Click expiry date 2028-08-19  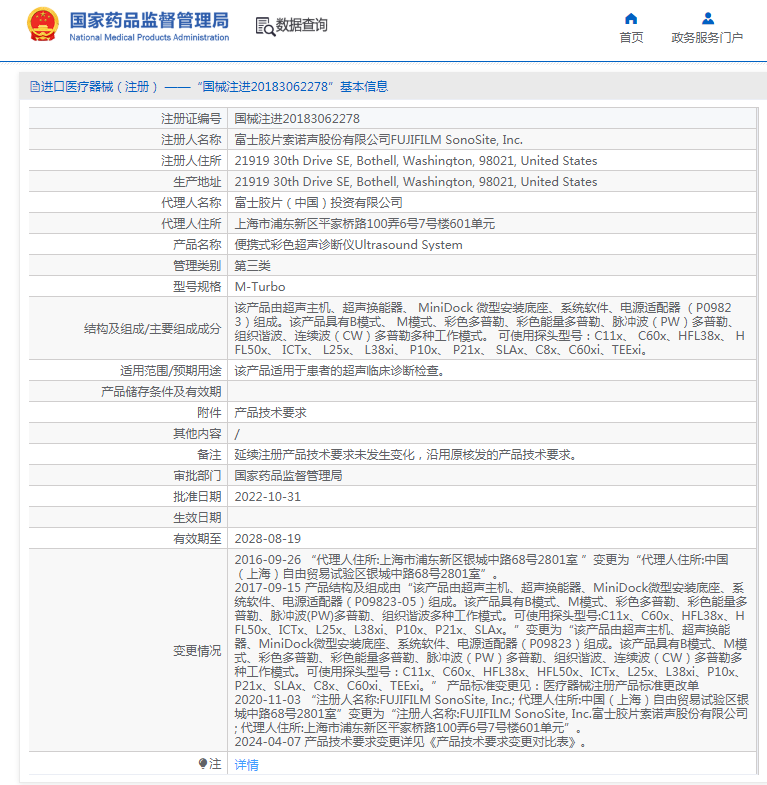(267, 539)
